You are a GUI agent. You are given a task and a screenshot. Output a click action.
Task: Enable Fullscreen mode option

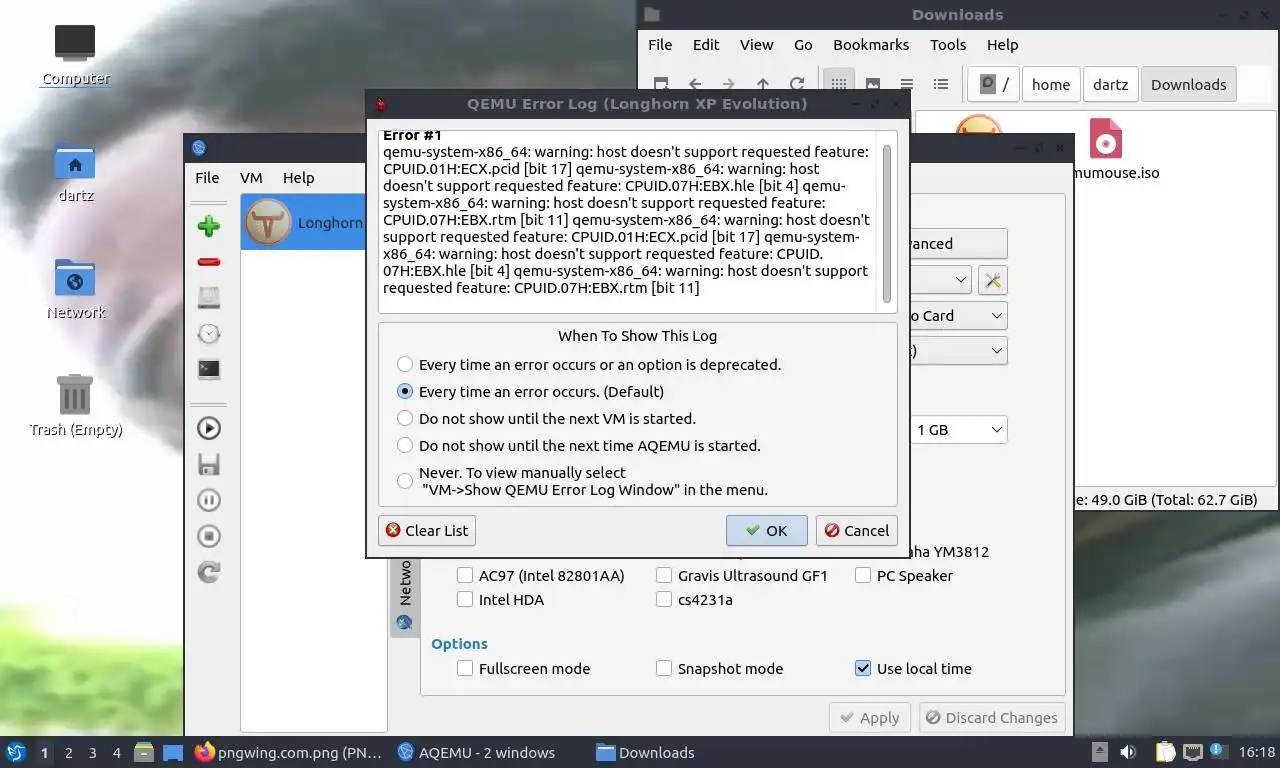click(523, 669)
